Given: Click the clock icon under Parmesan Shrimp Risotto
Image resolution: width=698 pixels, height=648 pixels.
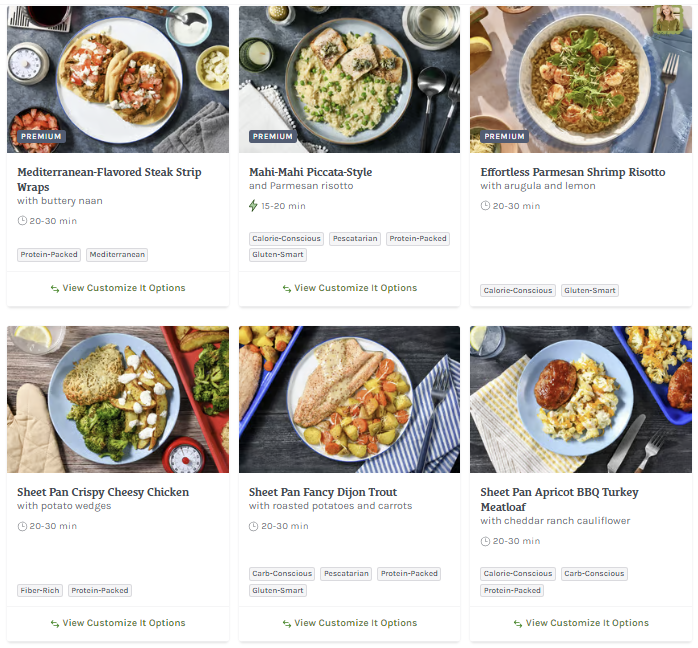Looking at the screenshot, I should (x=485, y=206).
